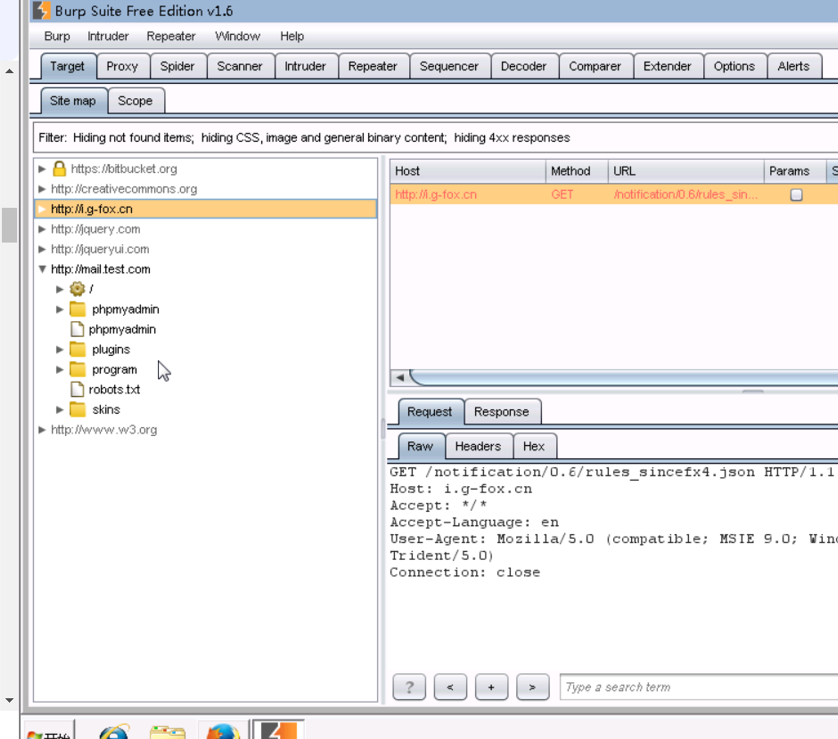
Task: Click the skins folder icon
Action: 78,410
